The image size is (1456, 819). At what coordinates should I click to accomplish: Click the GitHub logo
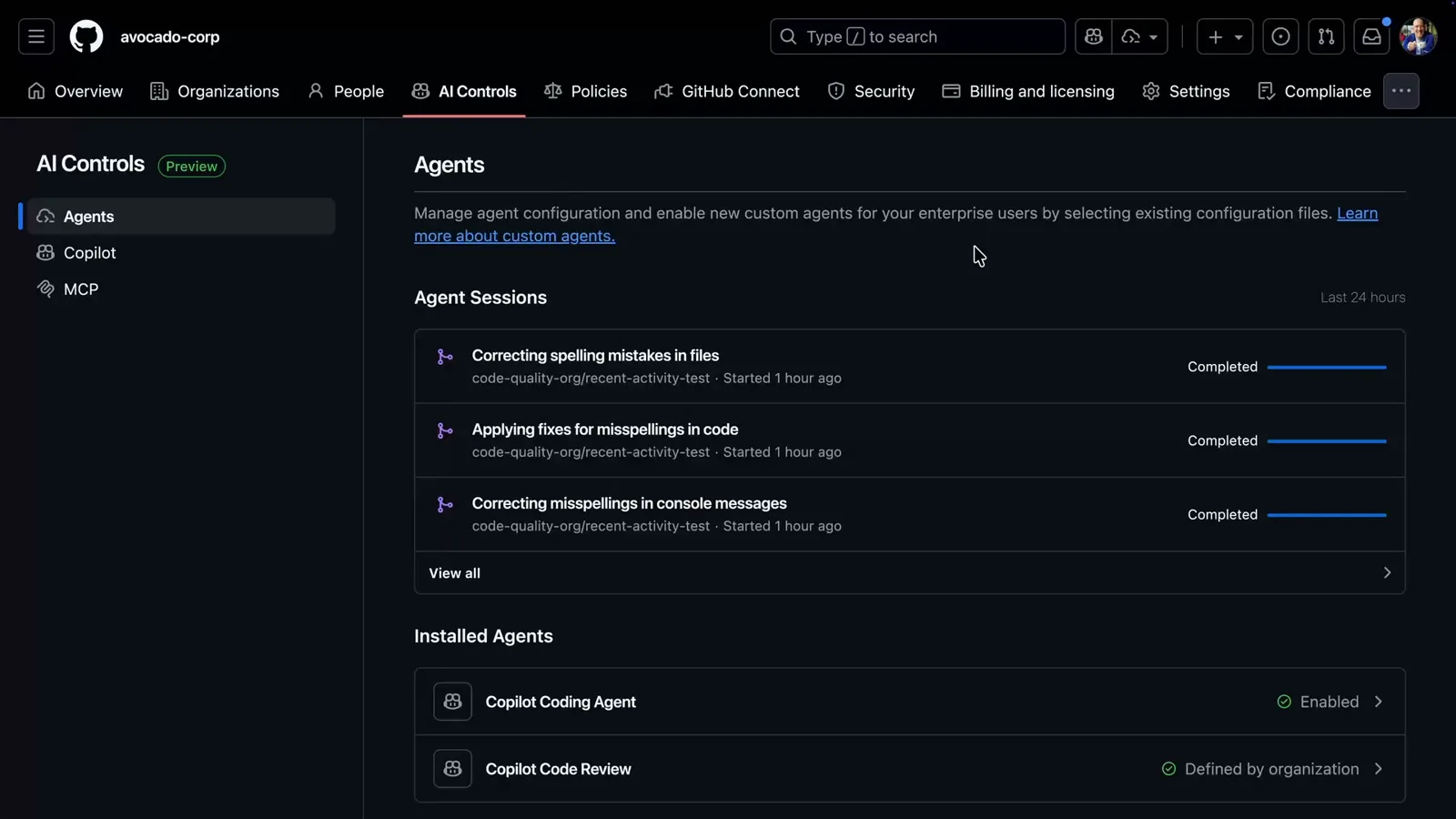coord(86,36)
